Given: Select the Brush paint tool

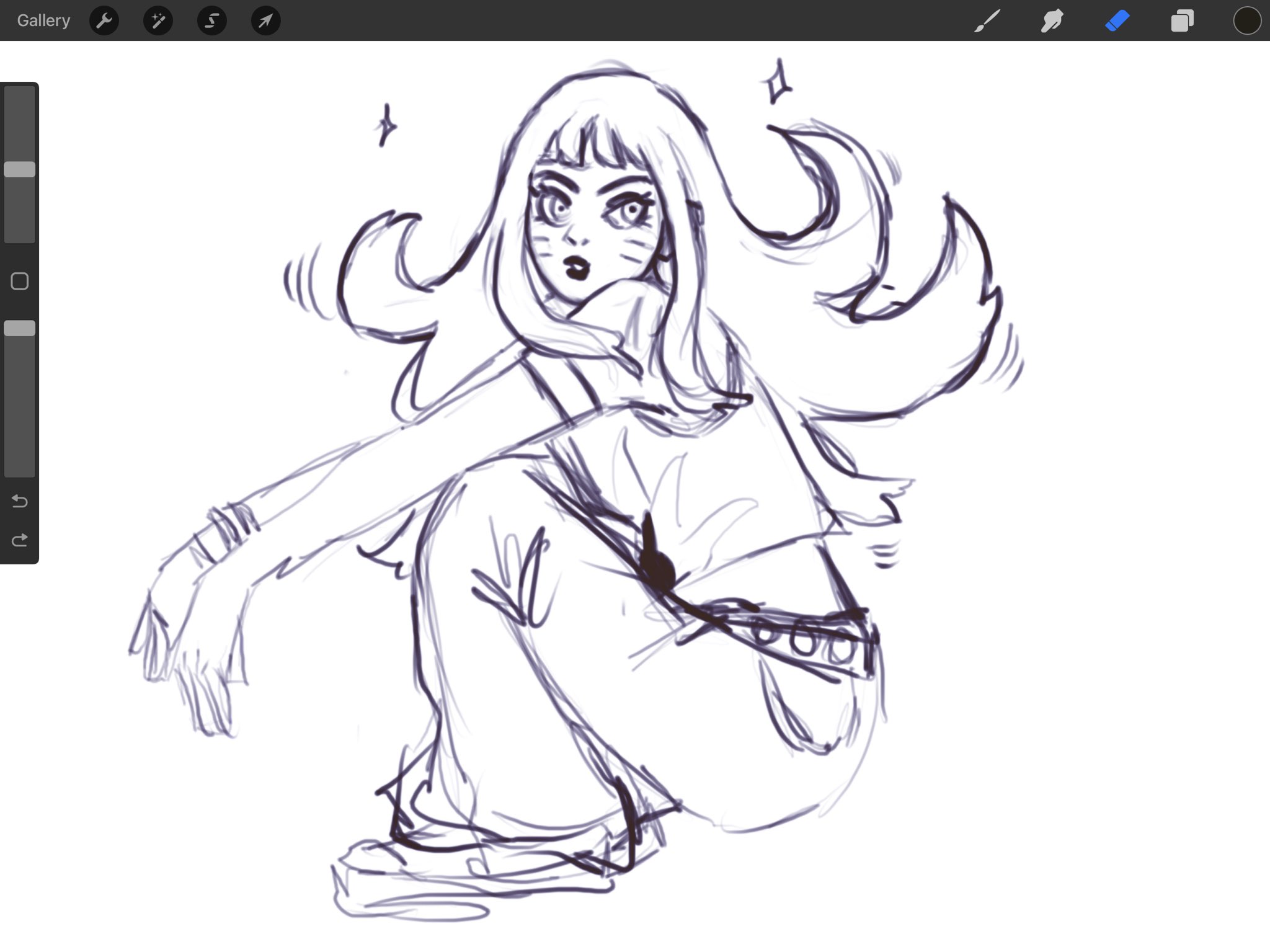Looking at the screenshot, I should tap(987, 21).
